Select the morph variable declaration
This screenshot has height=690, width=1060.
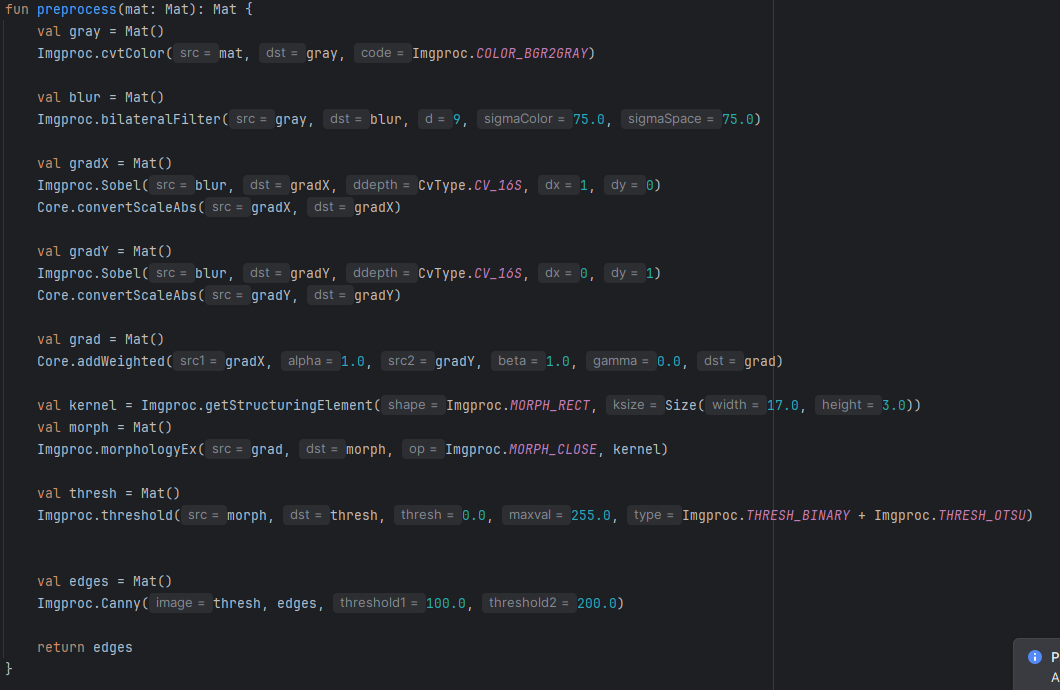88,426
